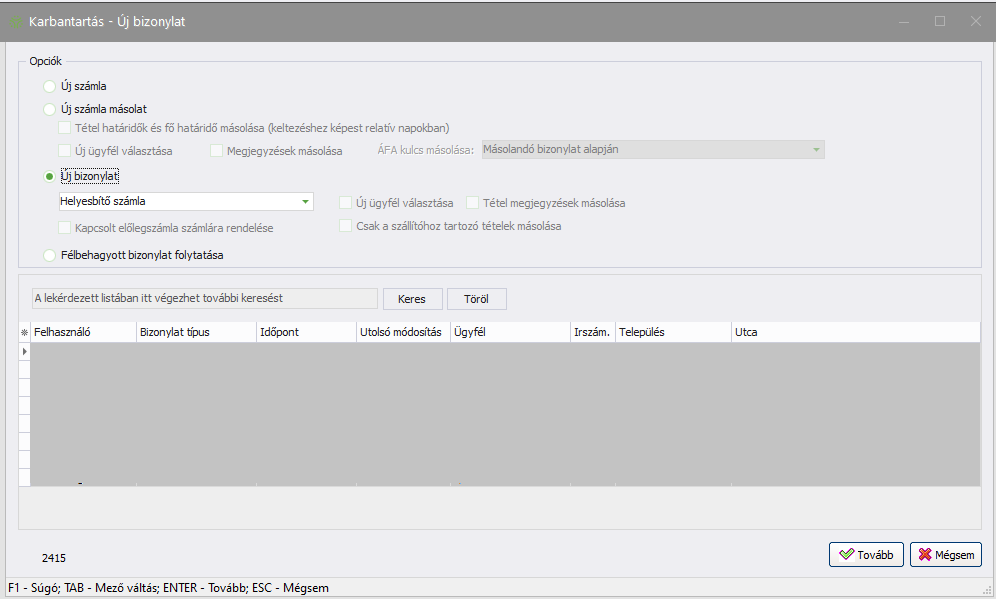The width and height of the screenshot is (996, 599).
Task: Click the Bizonylat típus column header
Action: point(195,332)
